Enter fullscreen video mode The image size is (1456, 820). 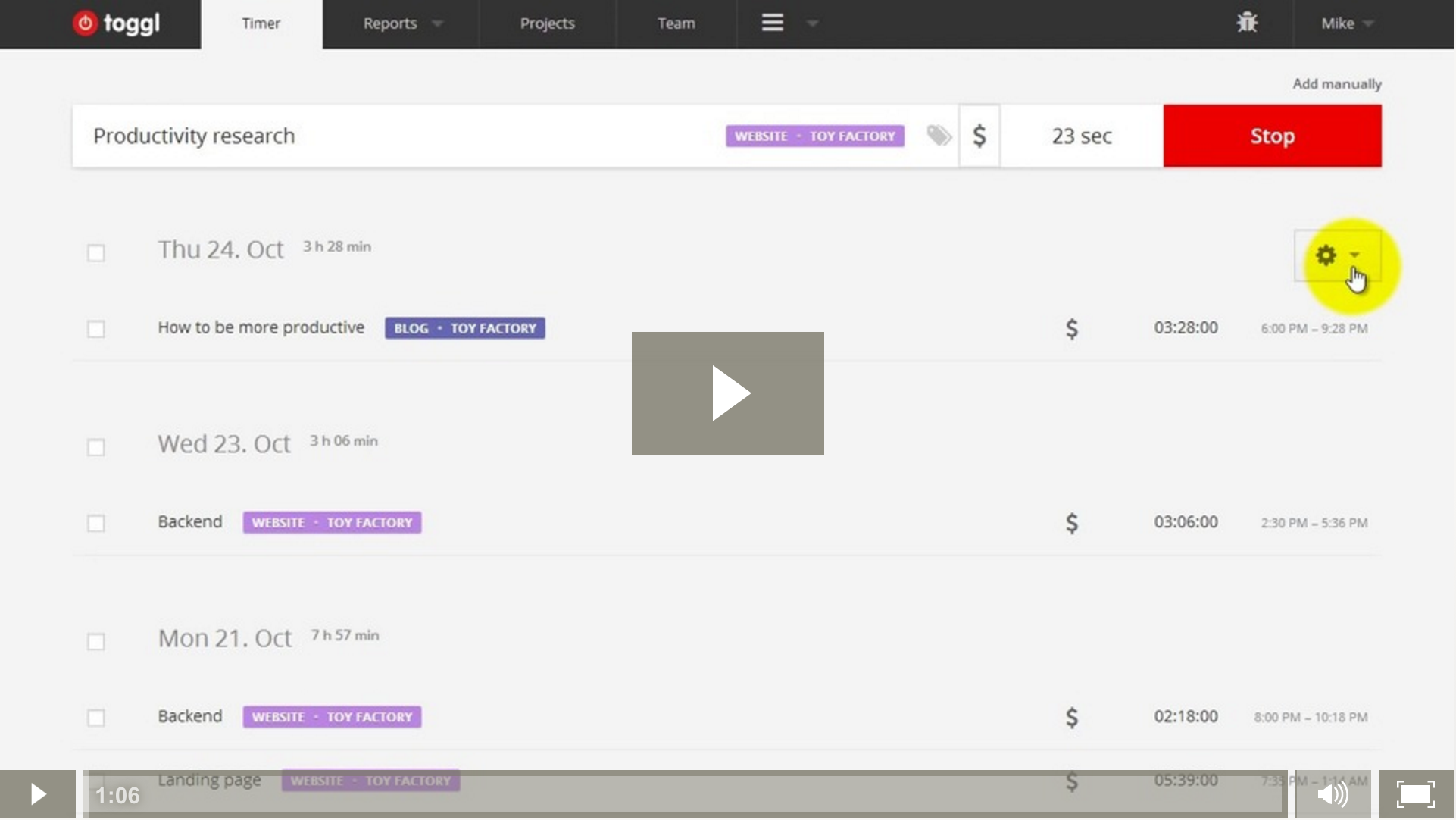[1416, 794]
